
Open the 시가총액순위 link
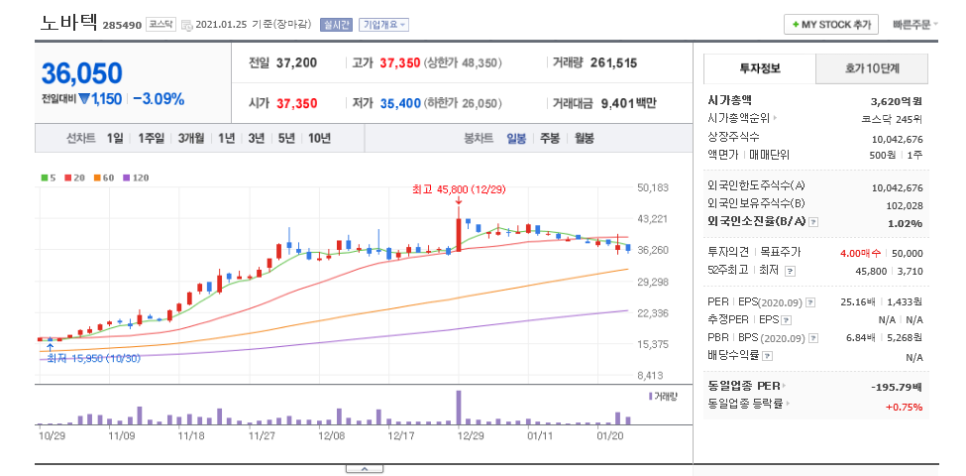[739, 119]
